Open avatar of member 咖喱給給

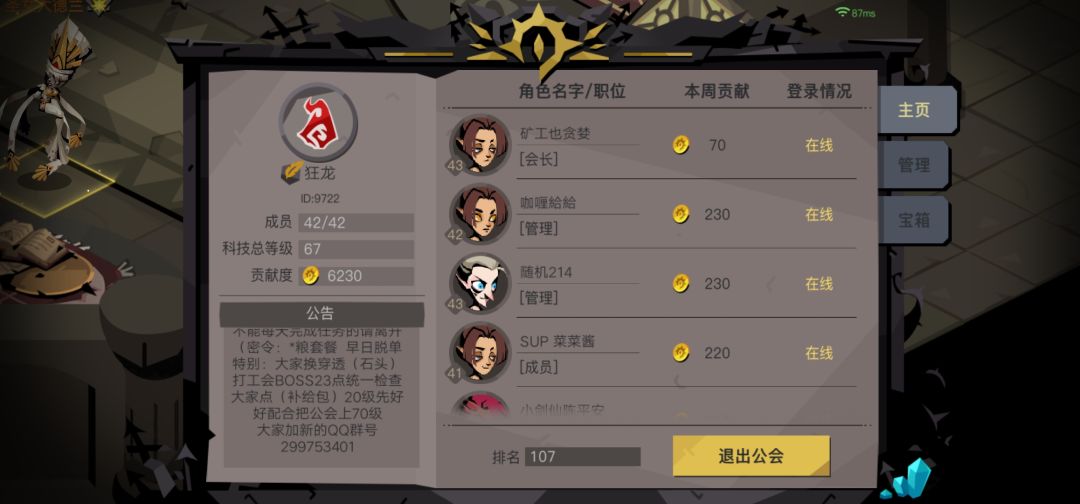tap(479, 213)
